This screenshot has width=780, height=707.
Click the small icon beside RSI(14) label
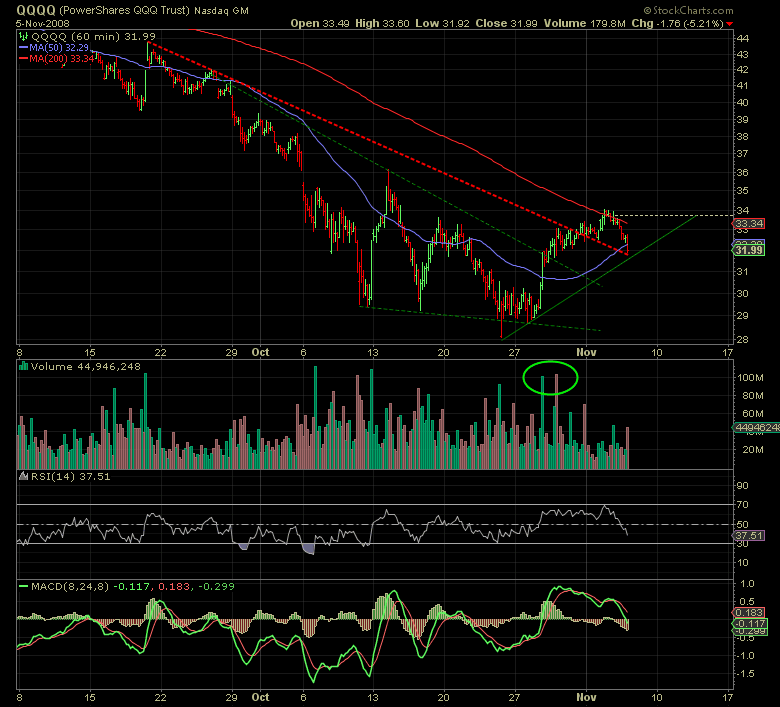tap(23, 477)
